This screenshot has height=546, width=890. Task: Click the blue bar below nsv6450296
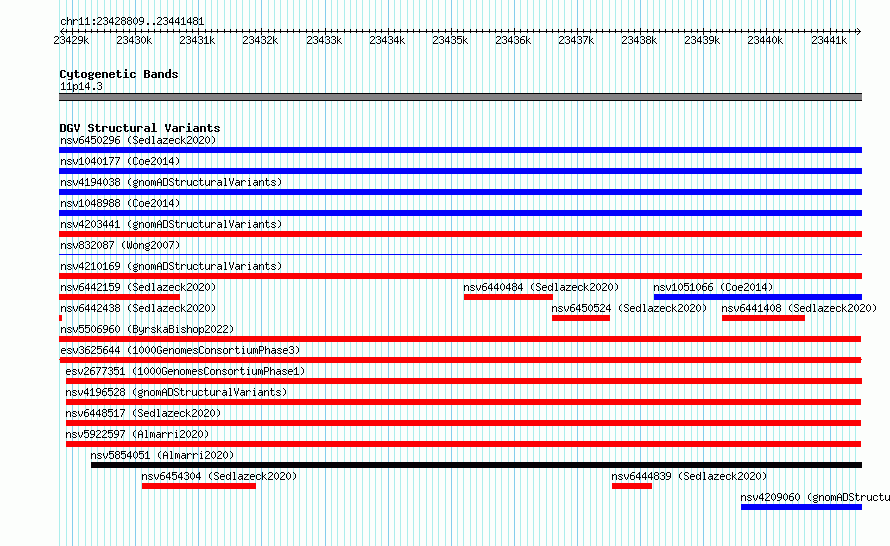pyautogui.click(x=460, y=150)
